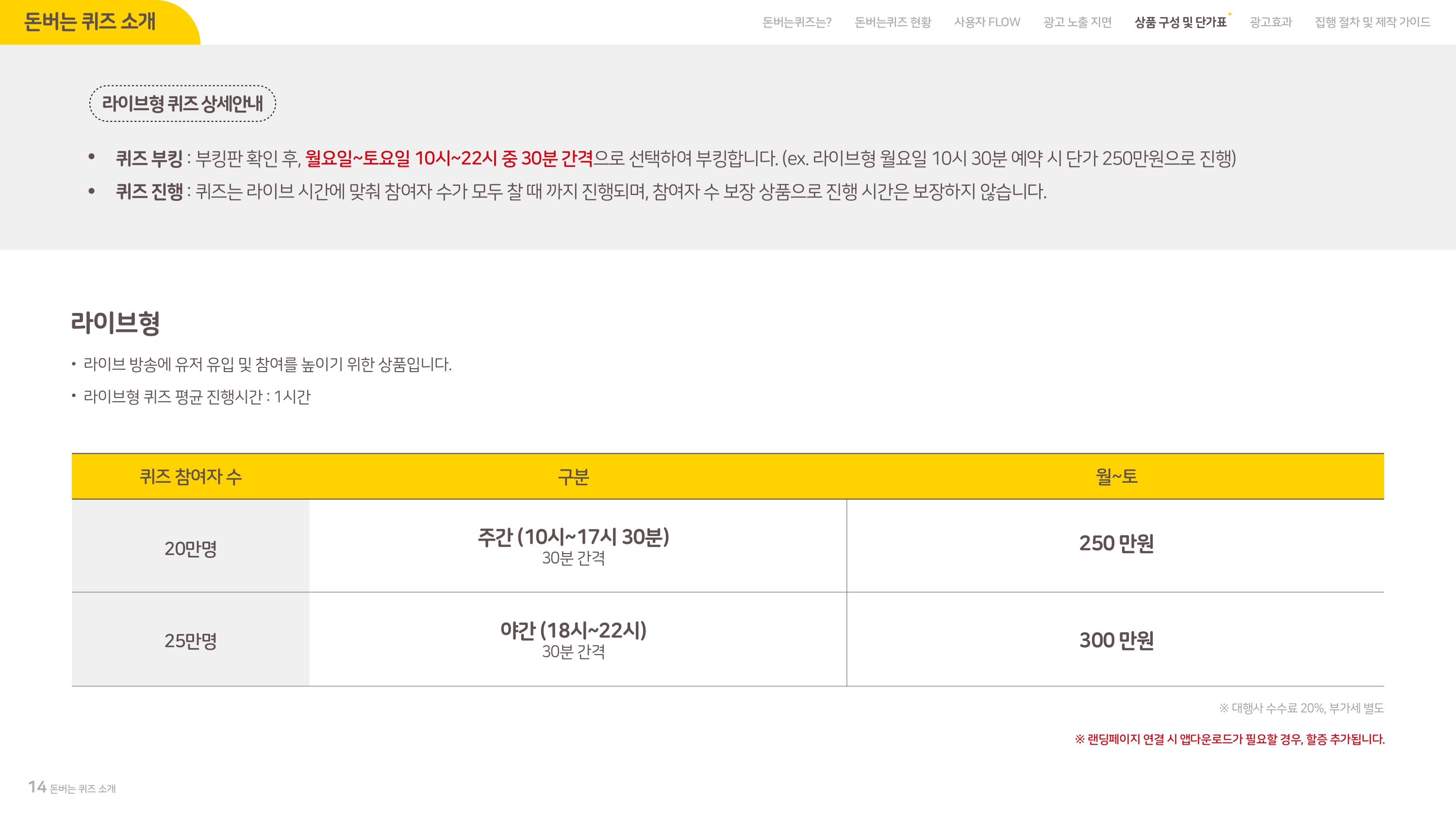Click the 30분 간격 text under 주간
The height and width of the screenshot is (819, 1456).
tap(573, 558)
